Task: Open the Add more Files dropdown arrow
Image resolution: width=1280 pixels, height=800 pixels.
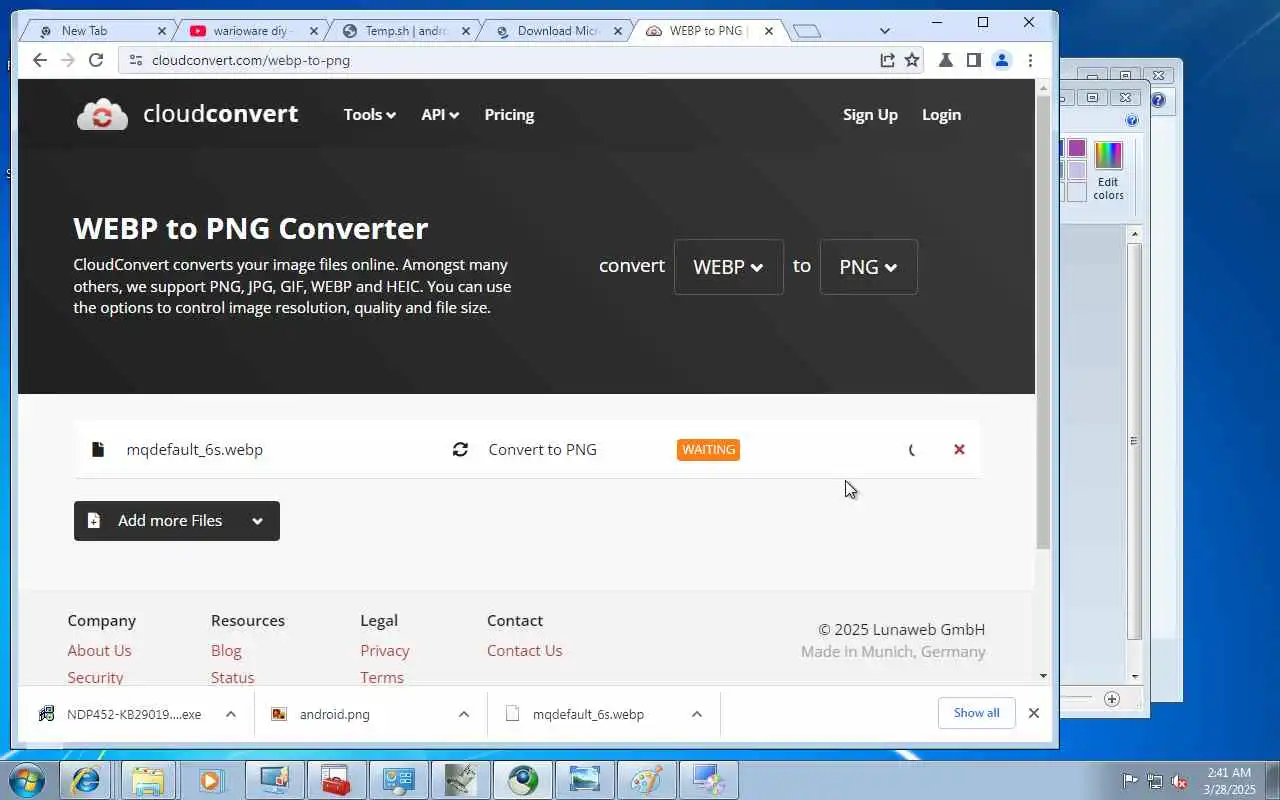Action: [257, 521]
